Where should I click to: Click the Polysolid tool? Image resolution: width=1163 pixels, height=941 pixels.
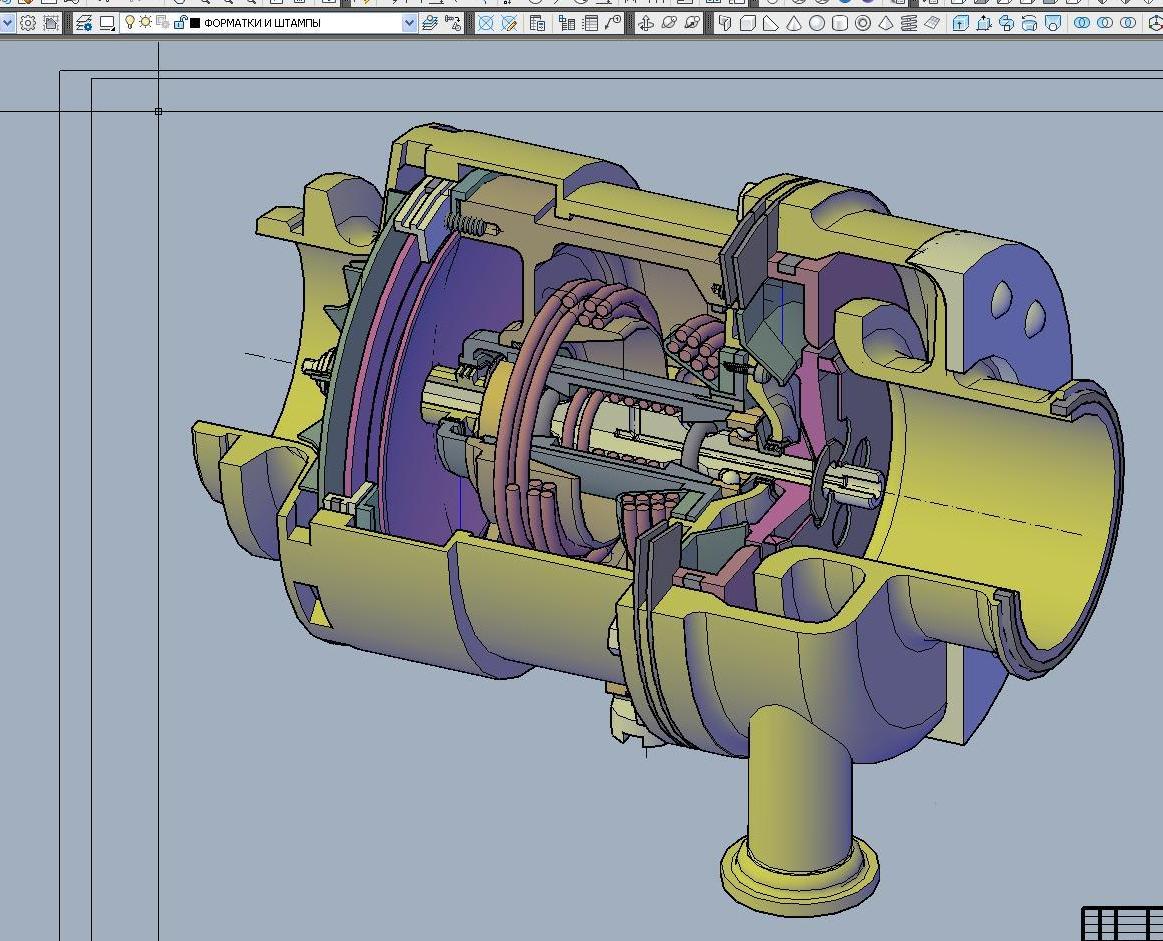(725, 23)
